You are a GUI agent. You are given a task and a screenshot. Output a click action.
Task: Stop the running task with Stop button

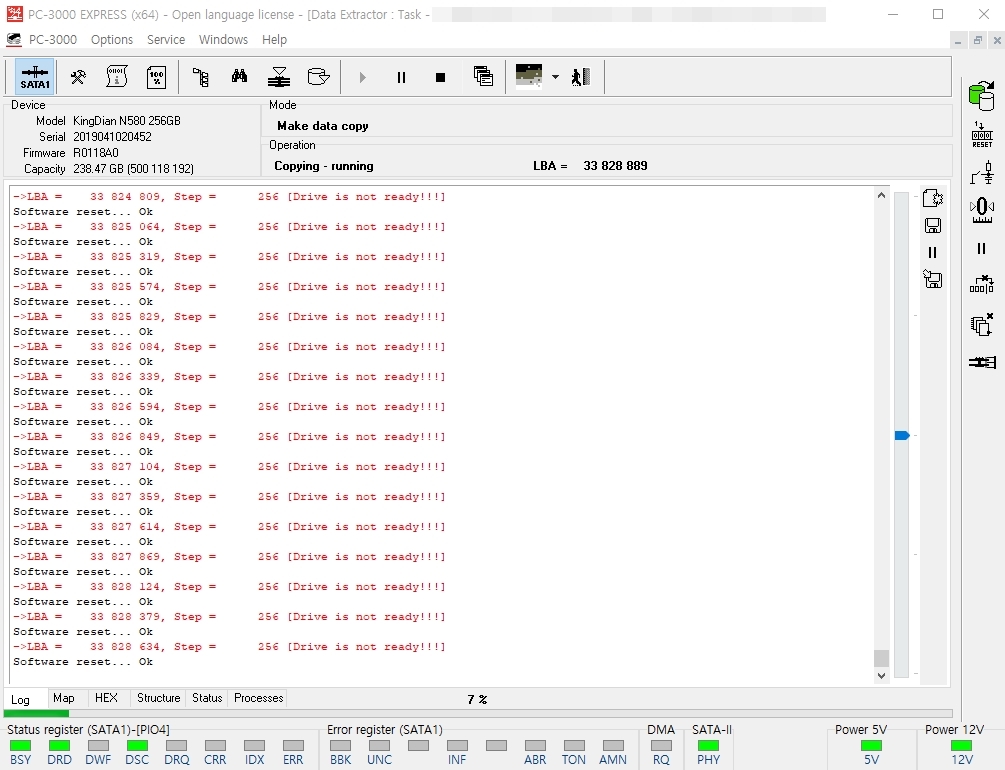440,78
